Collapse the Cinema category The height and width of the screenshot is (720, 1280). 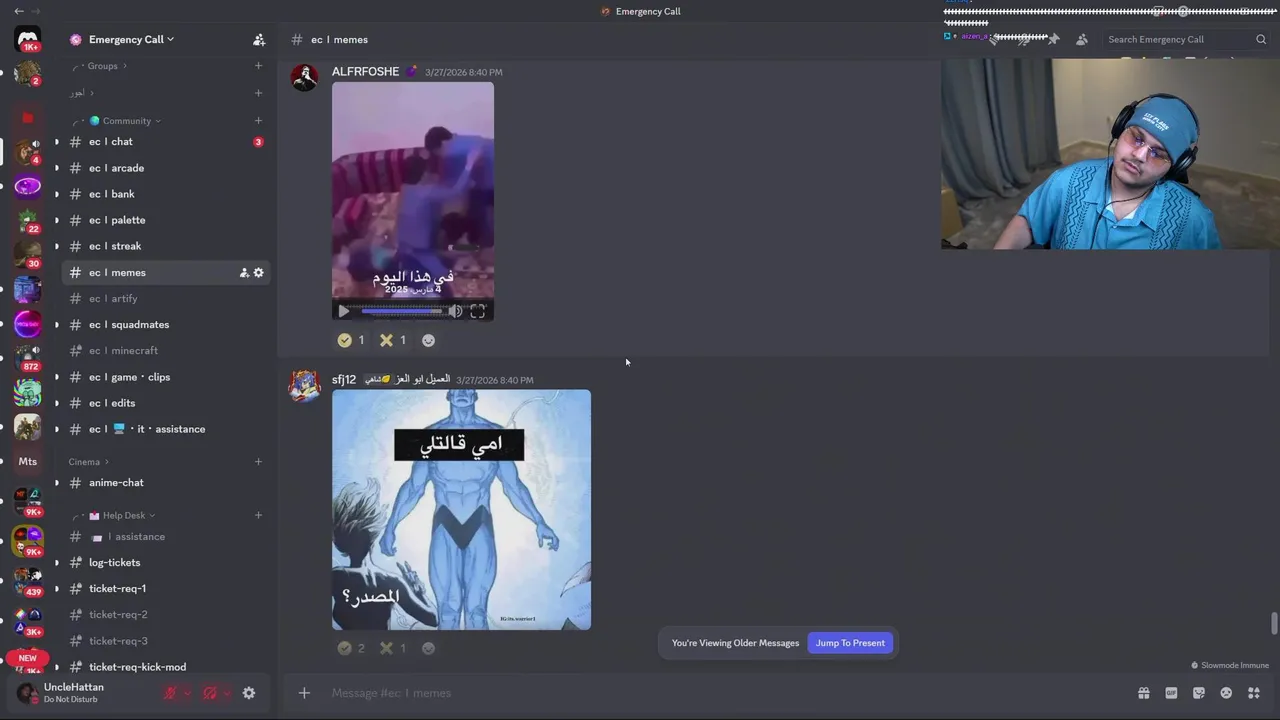(x=89, y=462)
